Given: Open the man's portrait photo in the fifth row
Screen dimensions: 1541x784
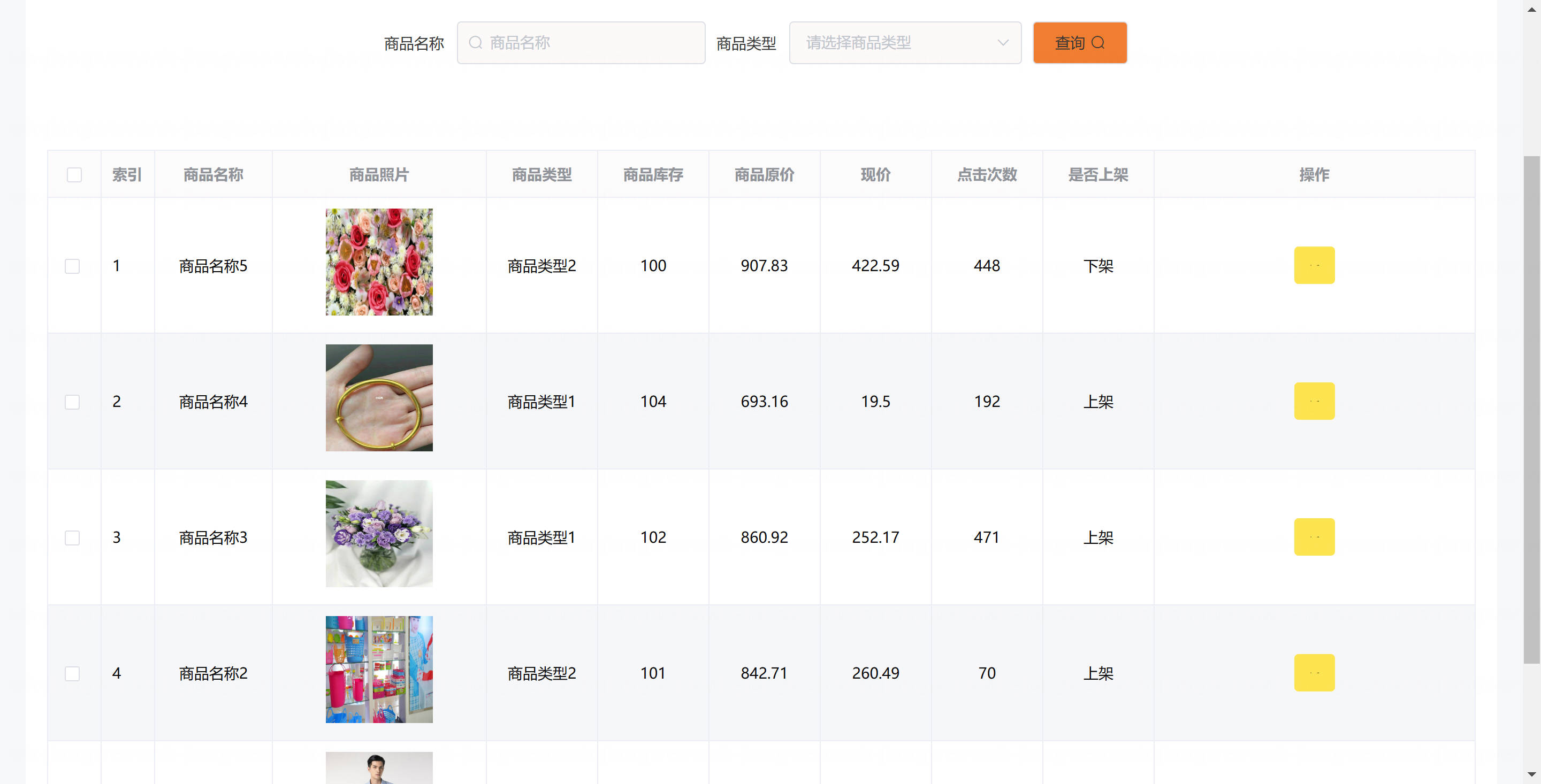Looking at the screenshot, I should point(379,768).
